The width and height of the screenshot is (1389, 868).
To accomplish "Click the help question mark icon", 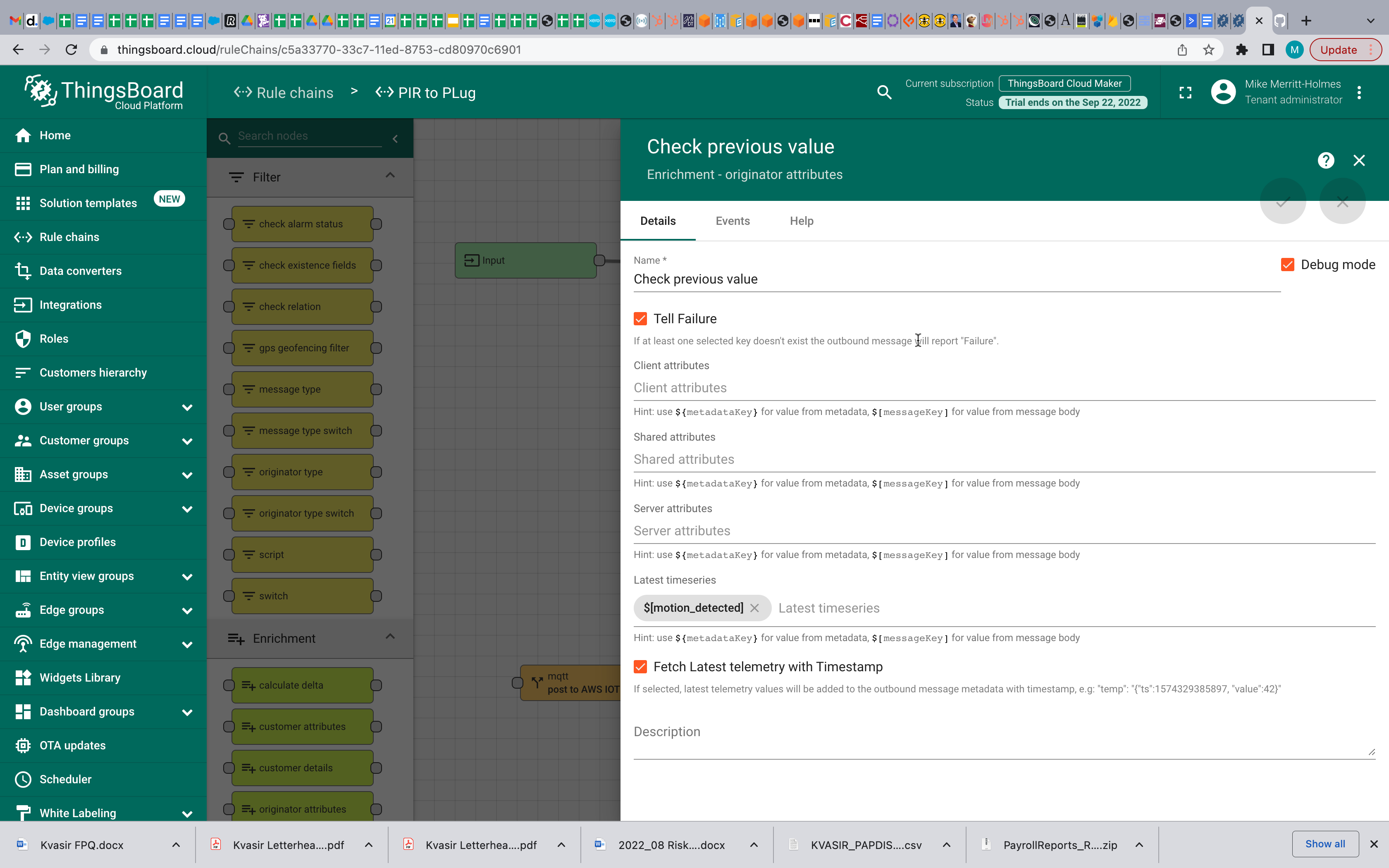I will 1325,160.
